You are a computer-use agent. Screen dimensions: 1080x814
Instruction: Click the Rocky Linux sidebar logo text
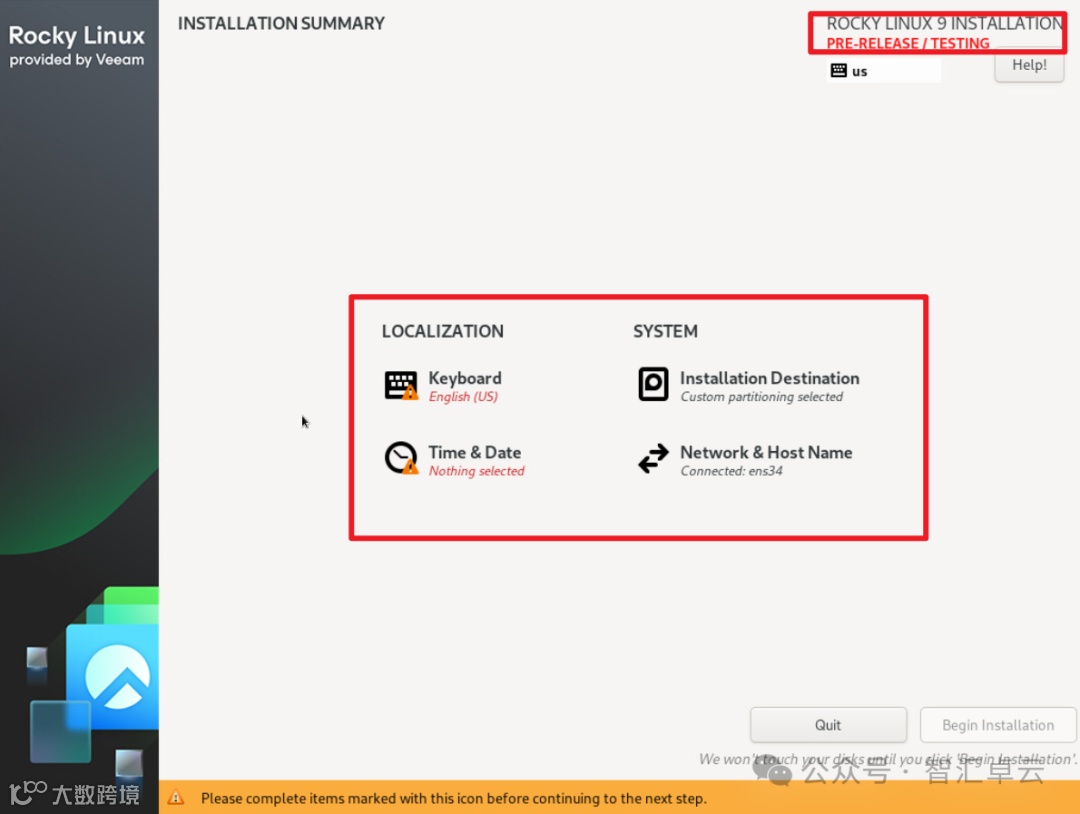tap(76, 35)
